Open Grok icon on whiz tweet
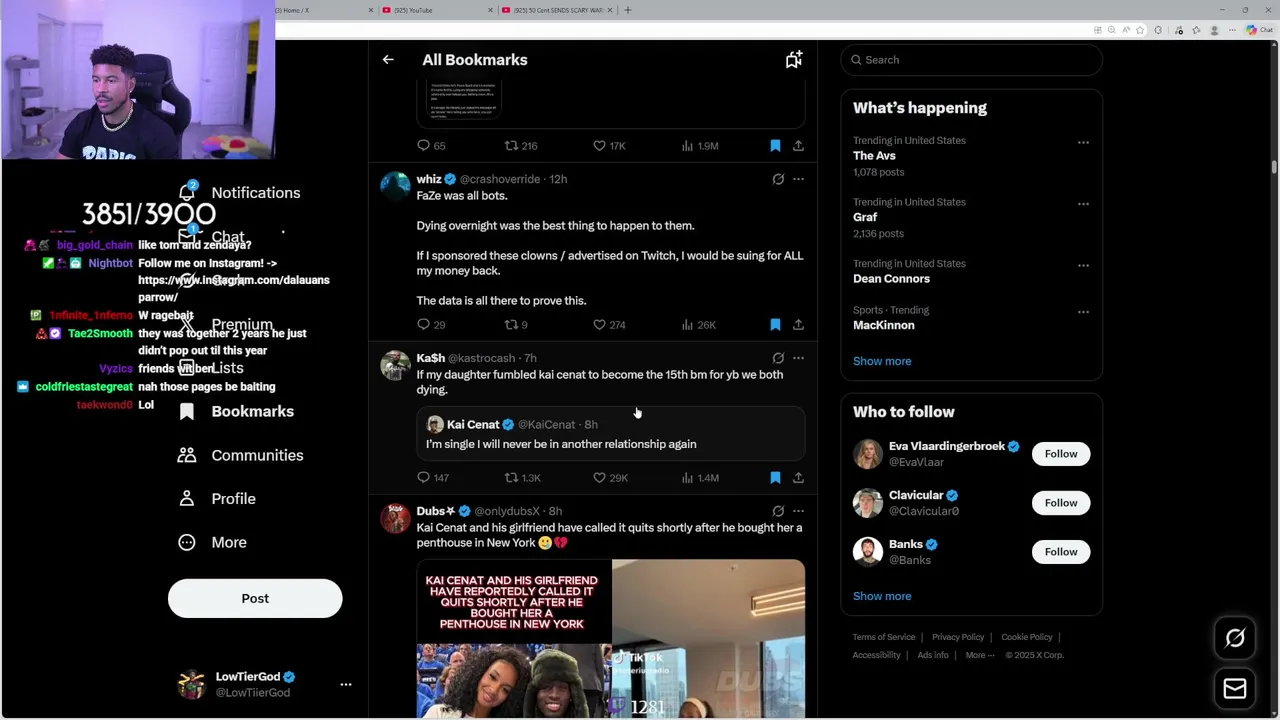 click(x=778, y=179)
